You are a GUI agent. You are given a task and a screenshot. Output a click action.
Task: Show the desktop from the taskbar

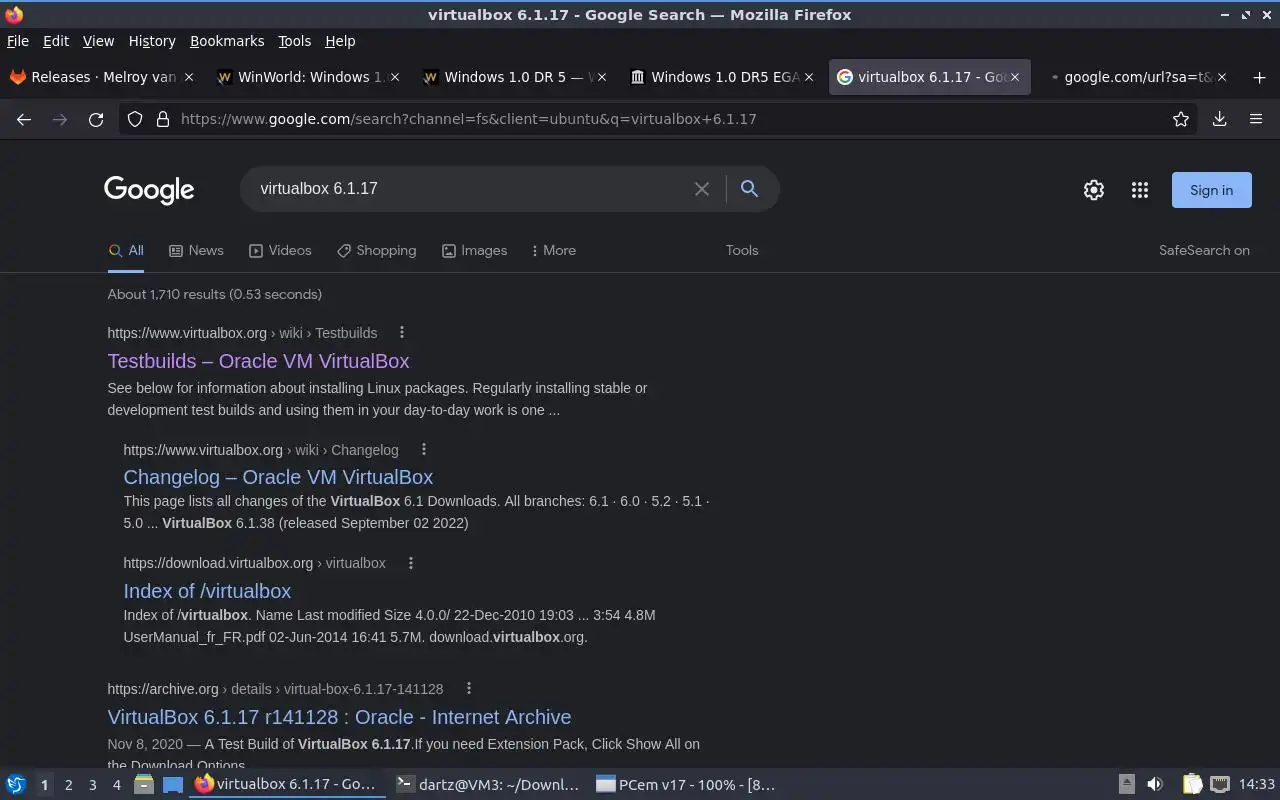coord(174,785)
